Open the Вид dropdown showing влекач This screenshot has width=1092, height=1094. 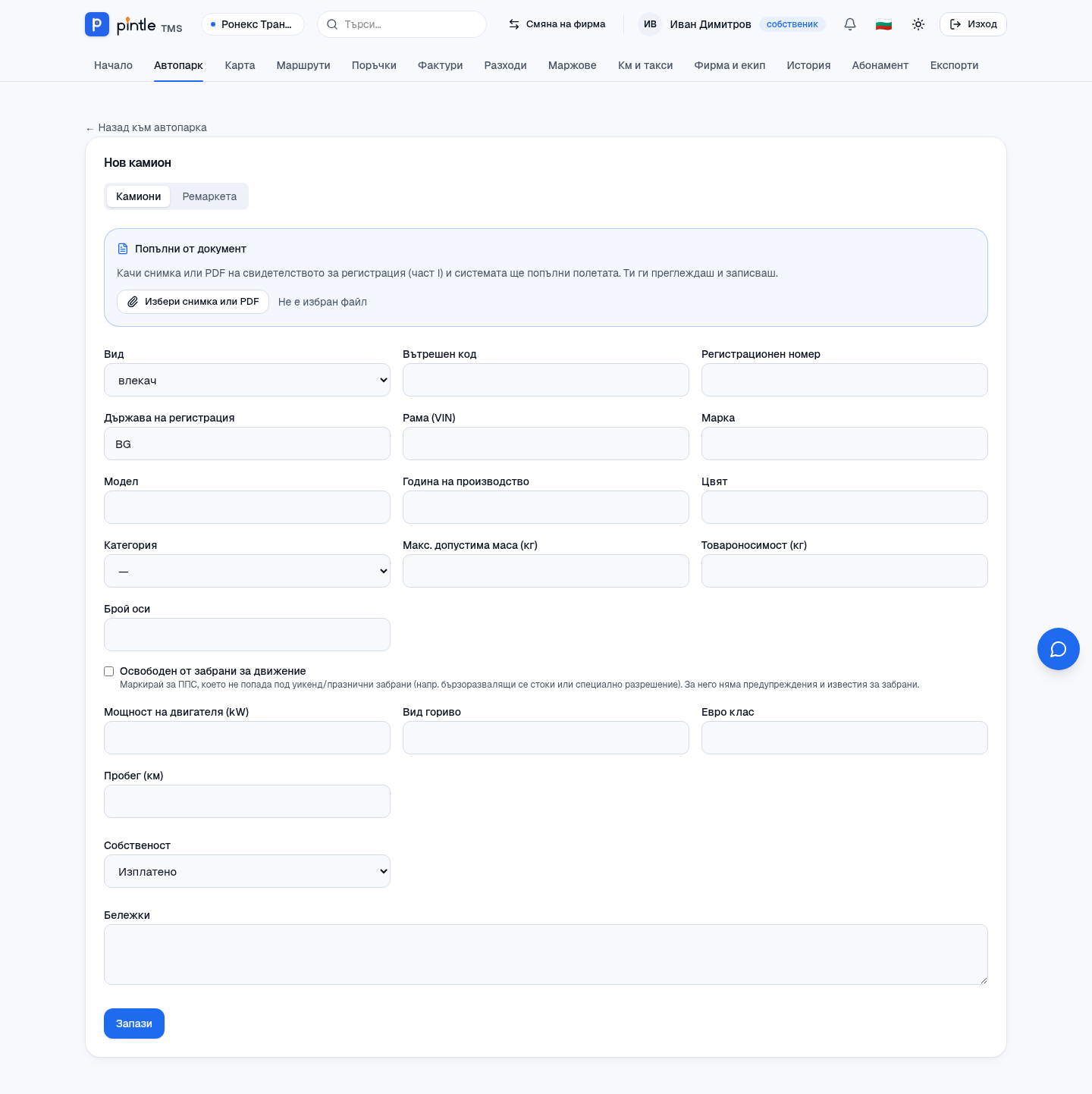click(247, 380)
